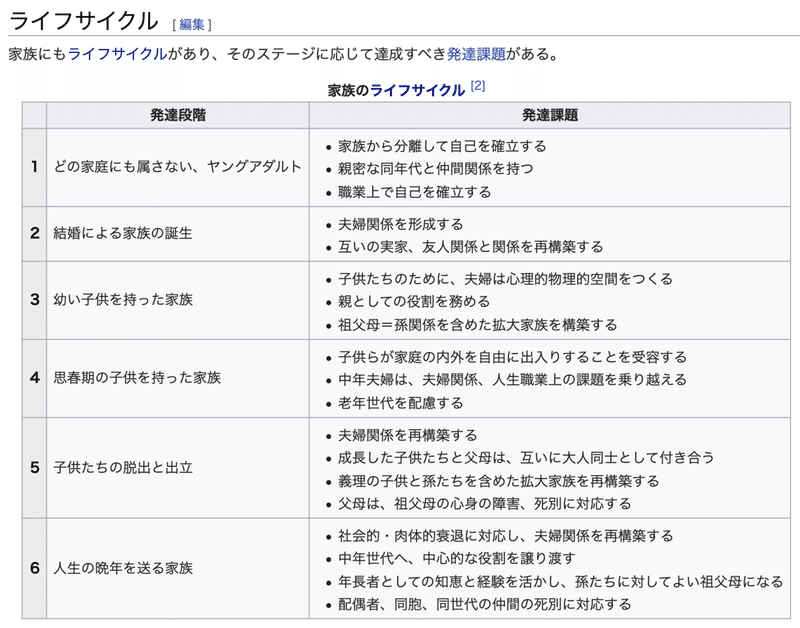Open the 発達課題 link in intro sentence
The width and height of the screenshot is (800, 628).
476,54
